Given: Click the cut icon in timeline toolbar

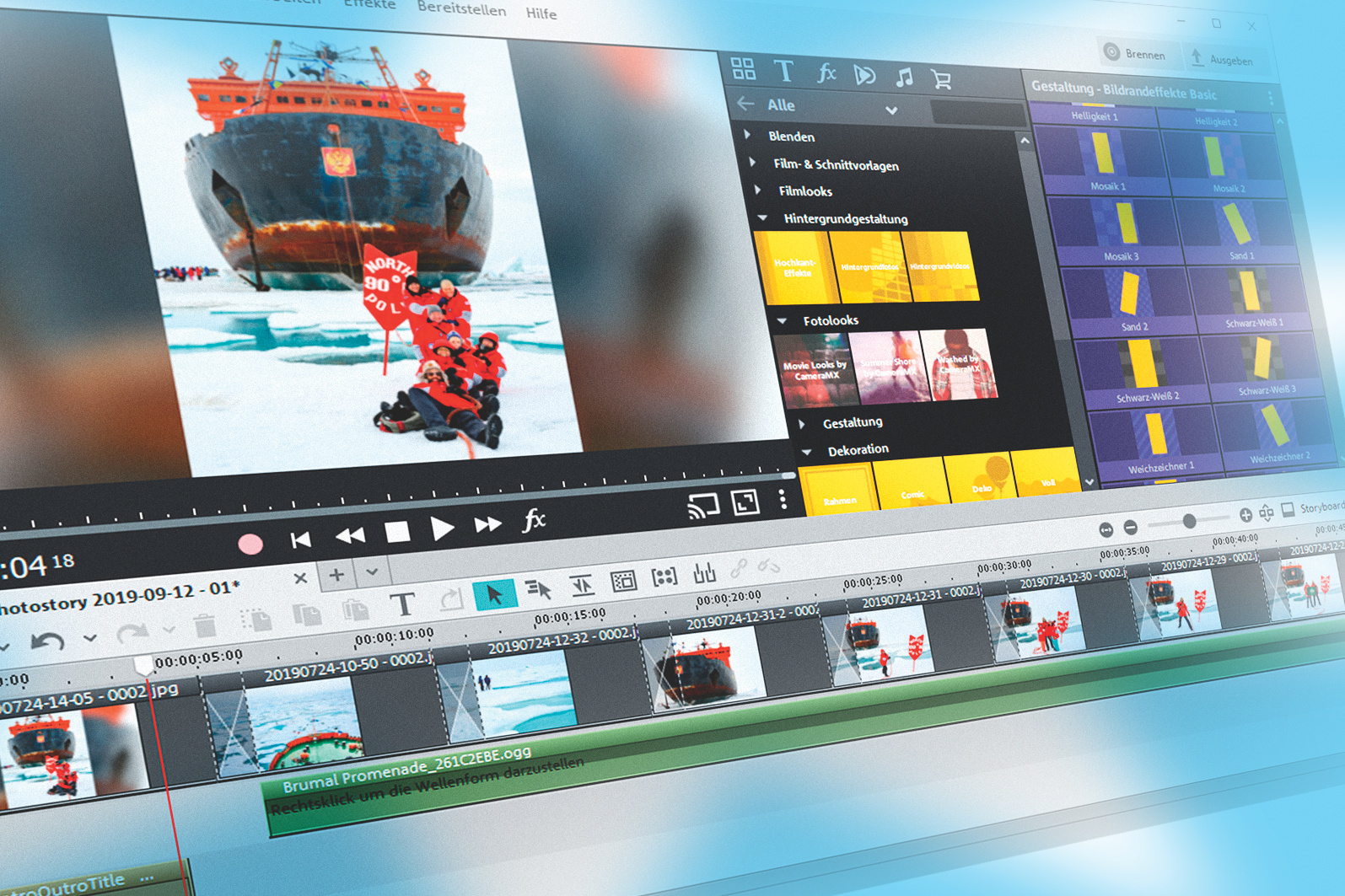Looking at the screenshot, I should [x=256, y=620].
